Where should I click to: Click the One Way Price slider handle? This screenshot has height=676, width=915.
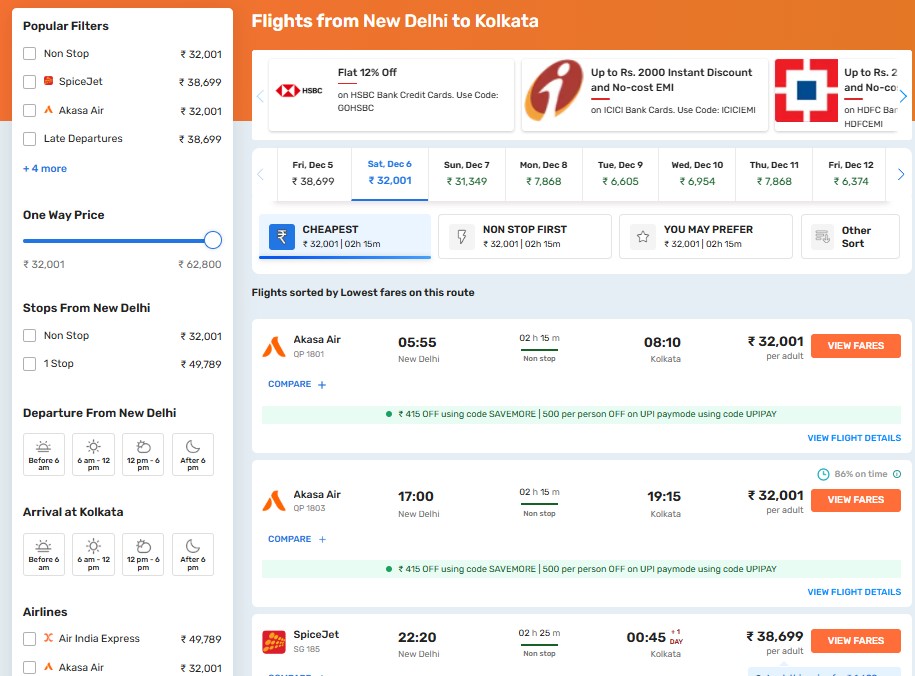[212, 240]
